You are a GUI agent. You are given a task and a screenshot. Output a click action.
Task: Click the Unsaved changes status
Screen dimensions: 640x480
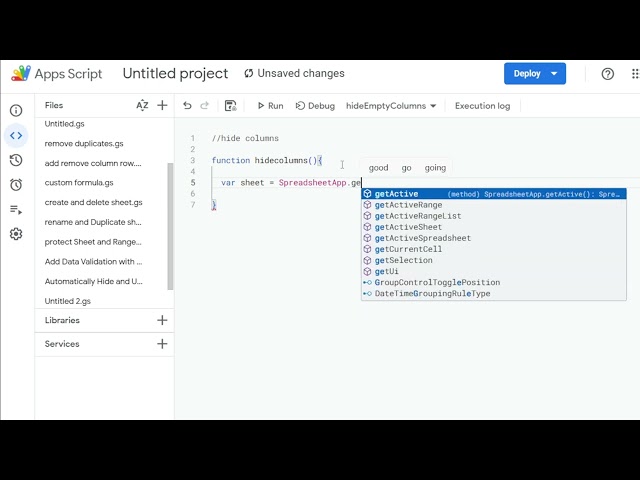(294, 73)
